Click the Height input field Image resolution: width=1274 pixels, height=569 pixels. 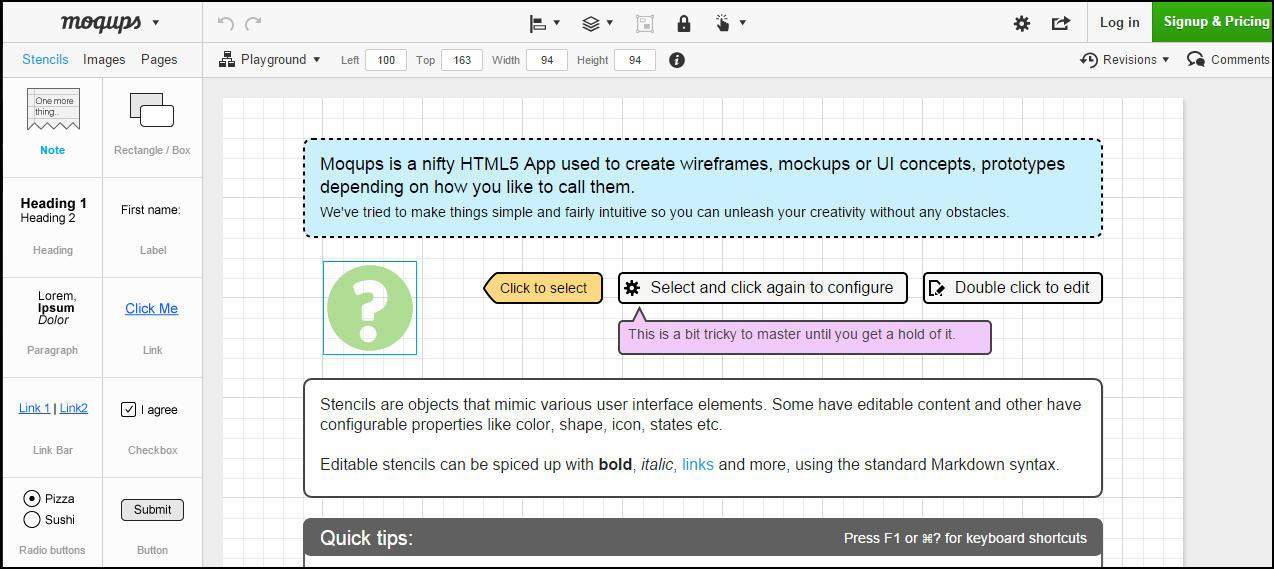pos(635,60)
